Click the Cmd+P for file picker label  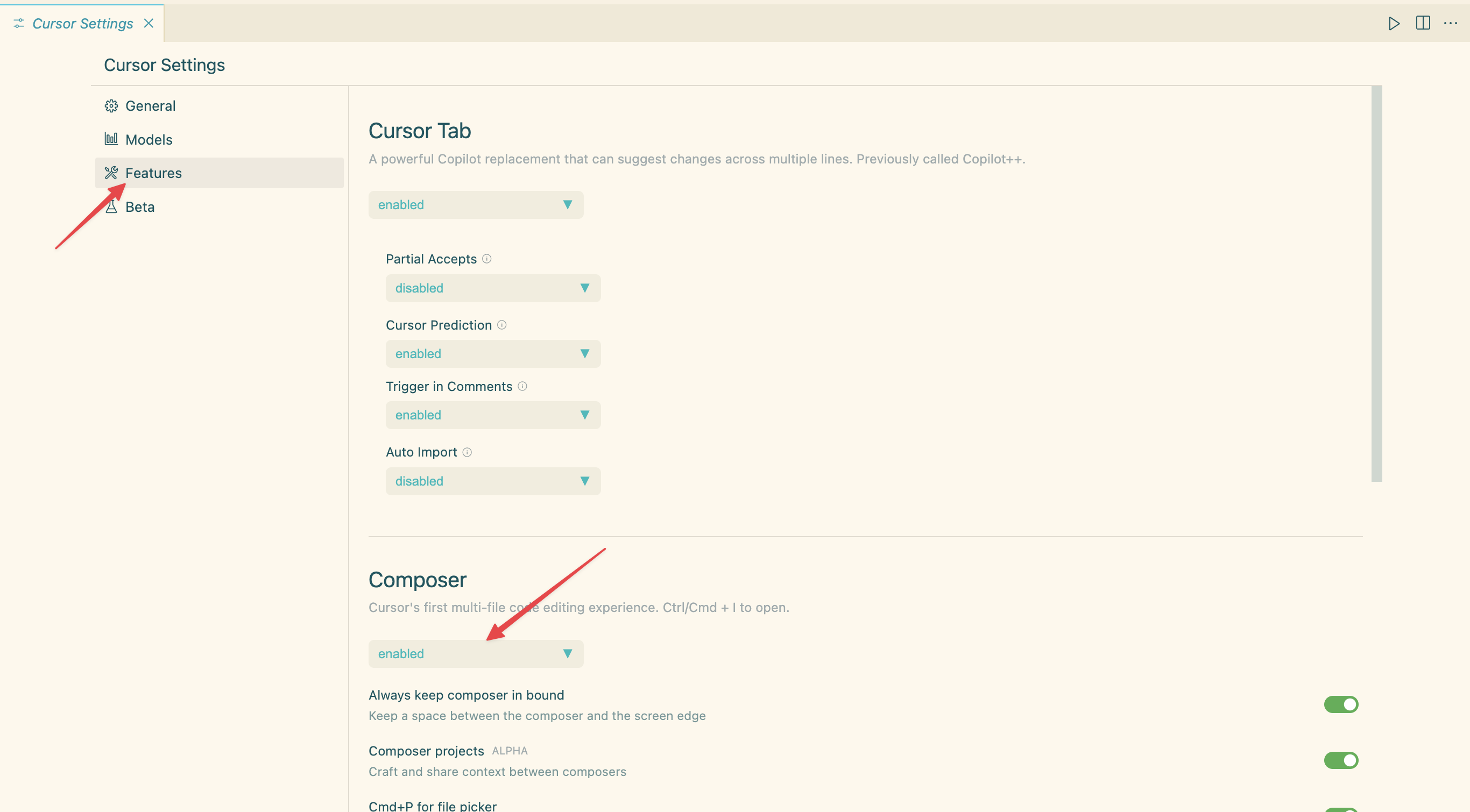pyautogui.click(x=433, y=806)
